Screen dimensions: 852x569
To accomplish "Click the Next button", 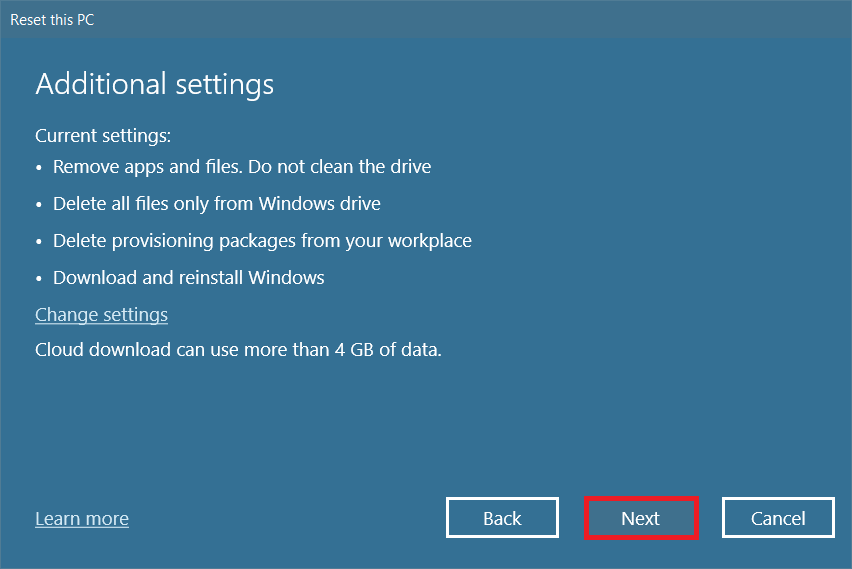I will coord(641,518).
